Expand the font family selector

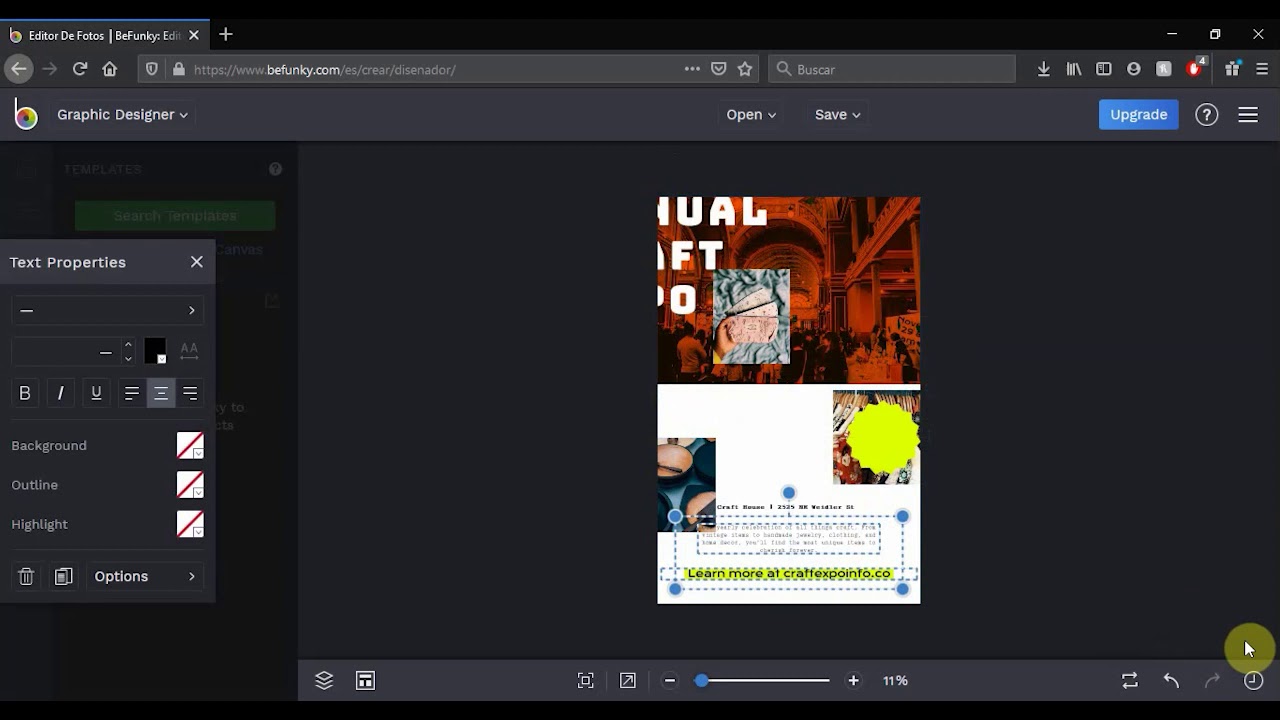tap(108, 310)
